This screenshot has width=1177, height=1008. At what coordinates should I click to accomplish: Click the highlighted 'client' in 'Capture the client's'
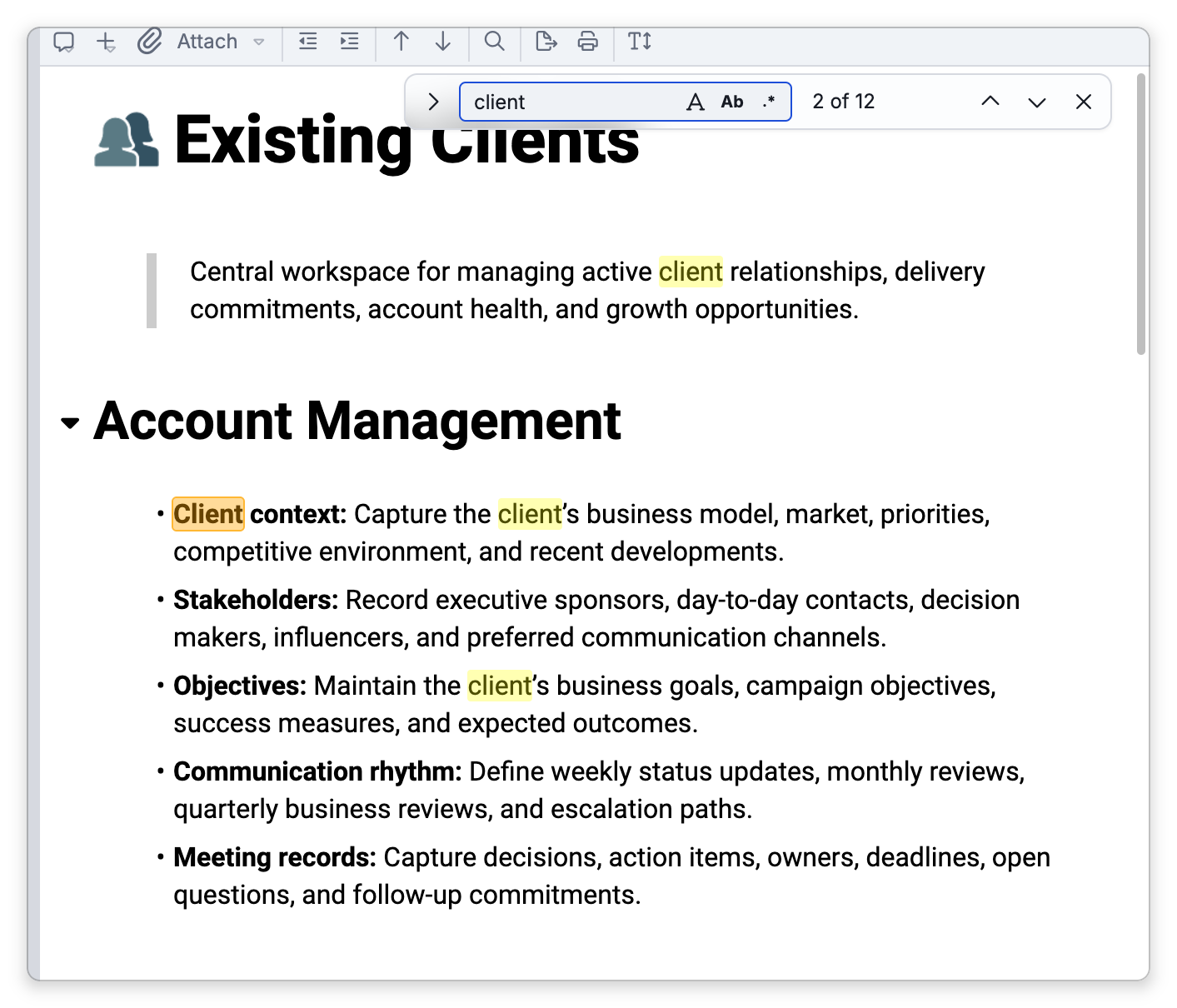(x=530, y=514)
